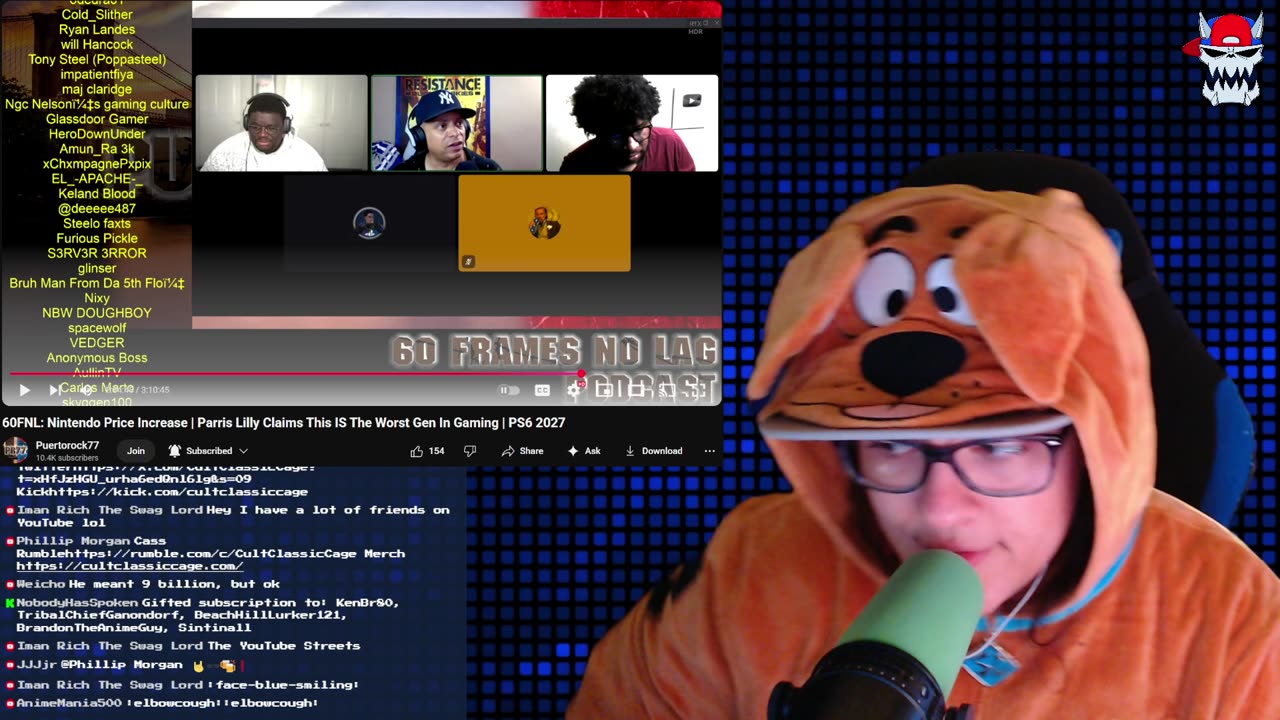This screenshot has width=1280, height=720.
Task: Click the '60 FRAMES NO LAG' overlay title
Action: click(554, 351)
